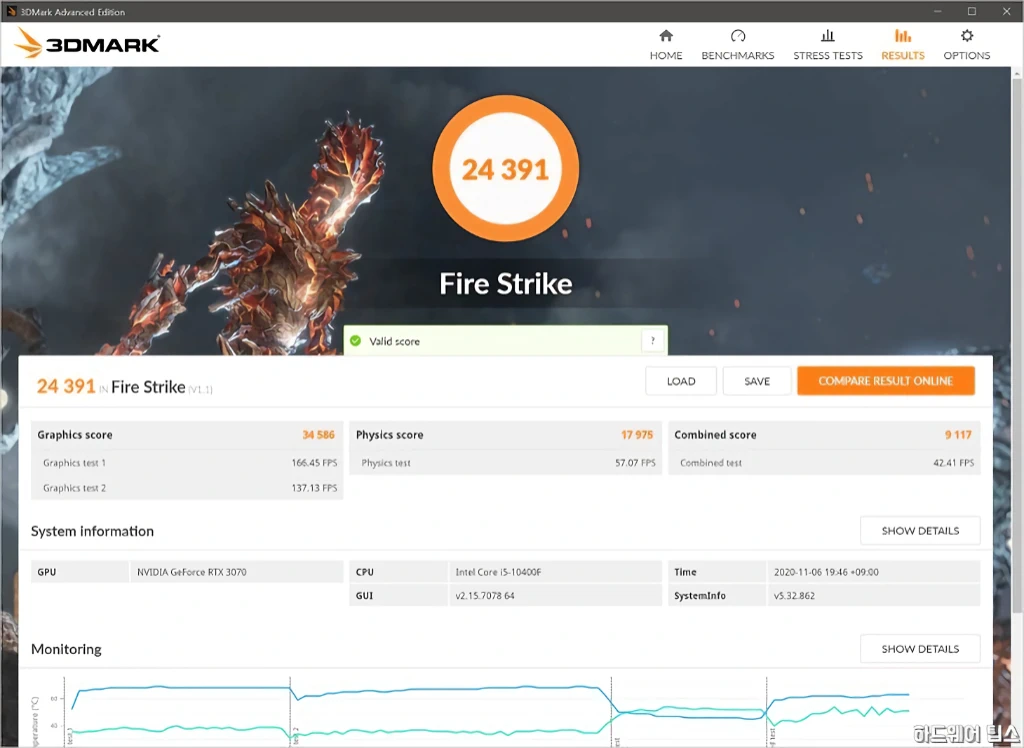Image resolution: width=1024 pixels, height=748 pixels.
Task: Click Combined test result 42.41 FPS
Action: tap(953, 463)
